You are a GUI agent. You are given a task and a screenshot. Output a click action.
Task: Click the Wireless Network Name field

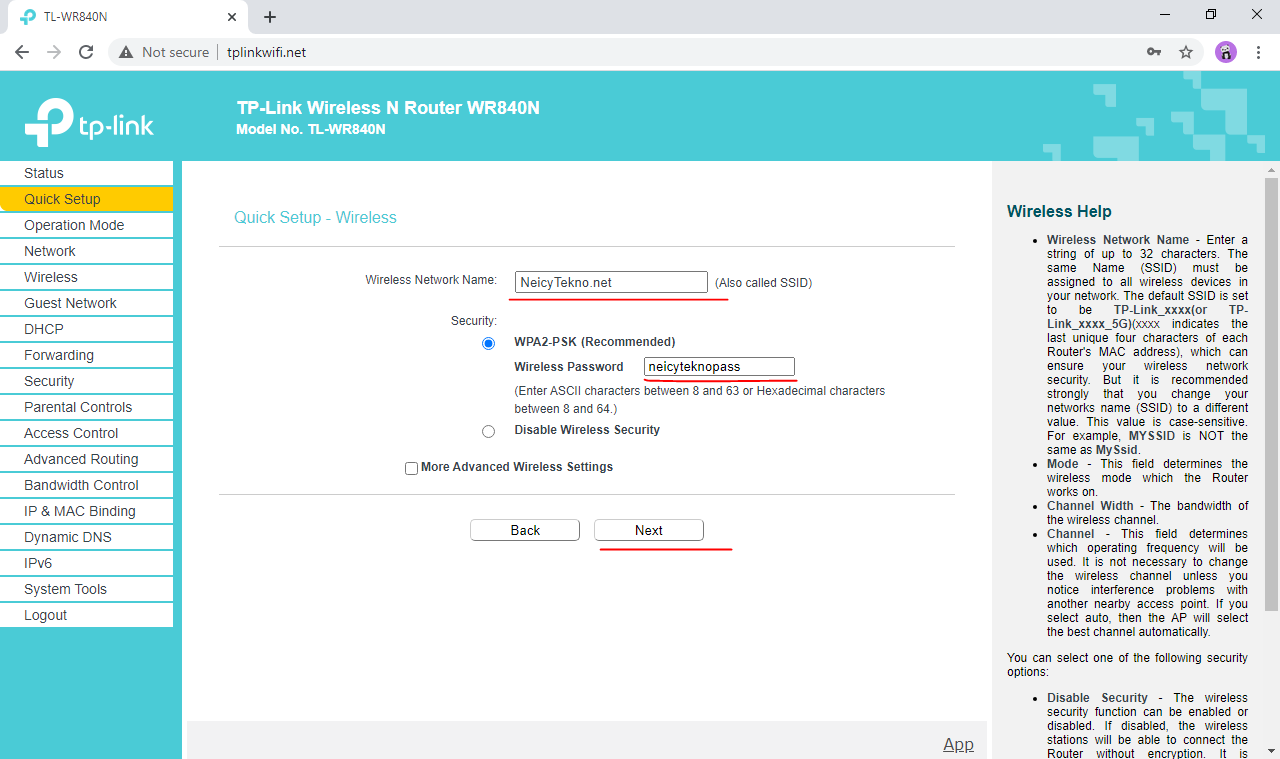(611, 282)
